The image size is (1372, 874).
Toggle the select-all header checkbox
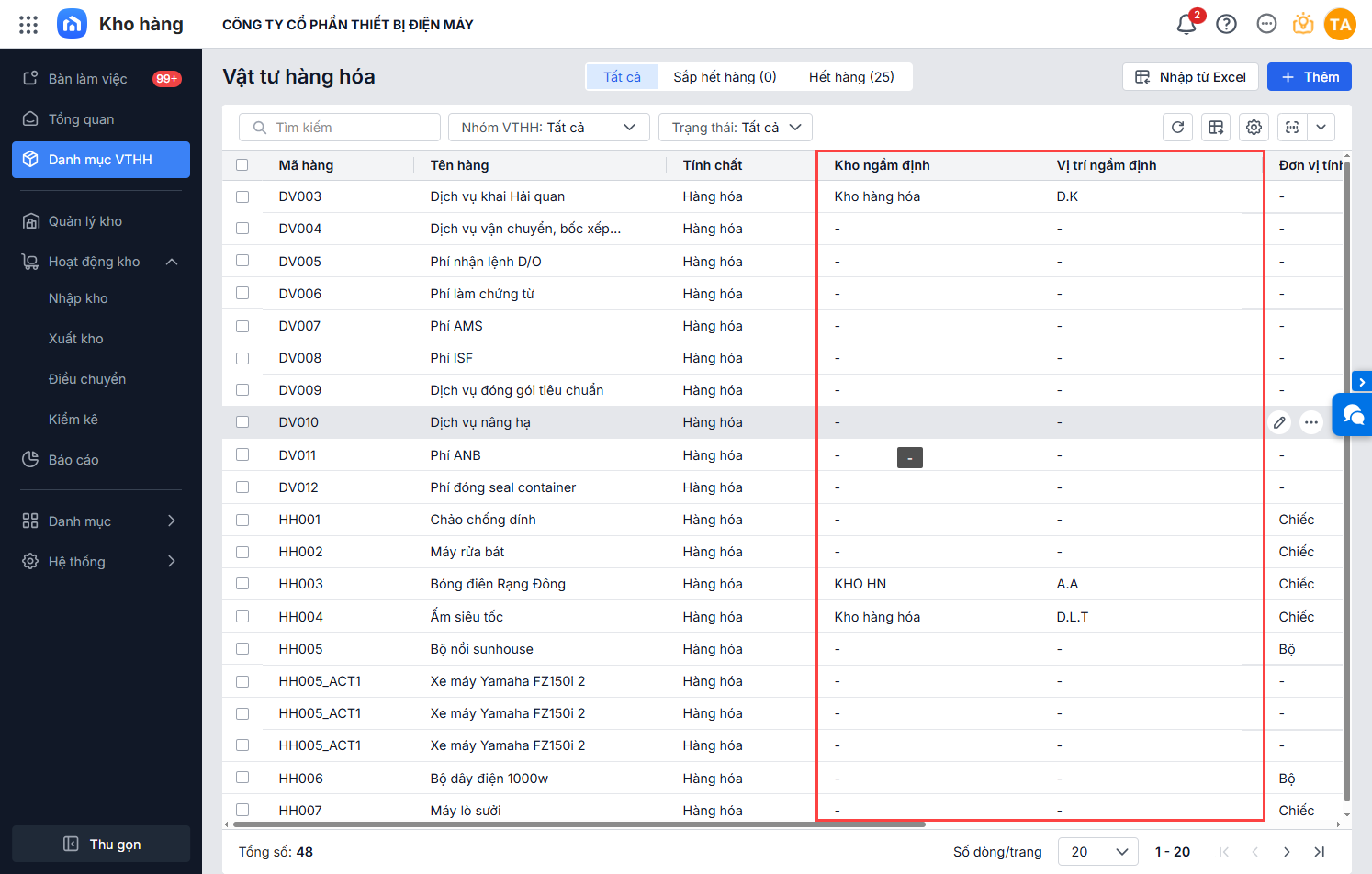click(242, 165)
